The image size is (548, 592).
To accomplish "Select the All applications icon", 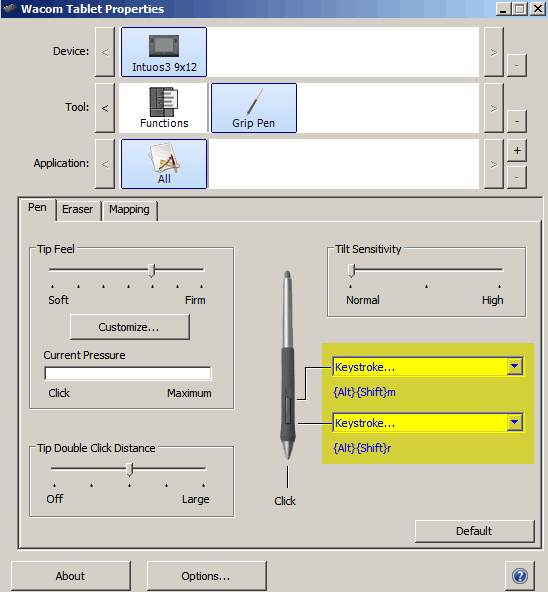I will 164,164.
